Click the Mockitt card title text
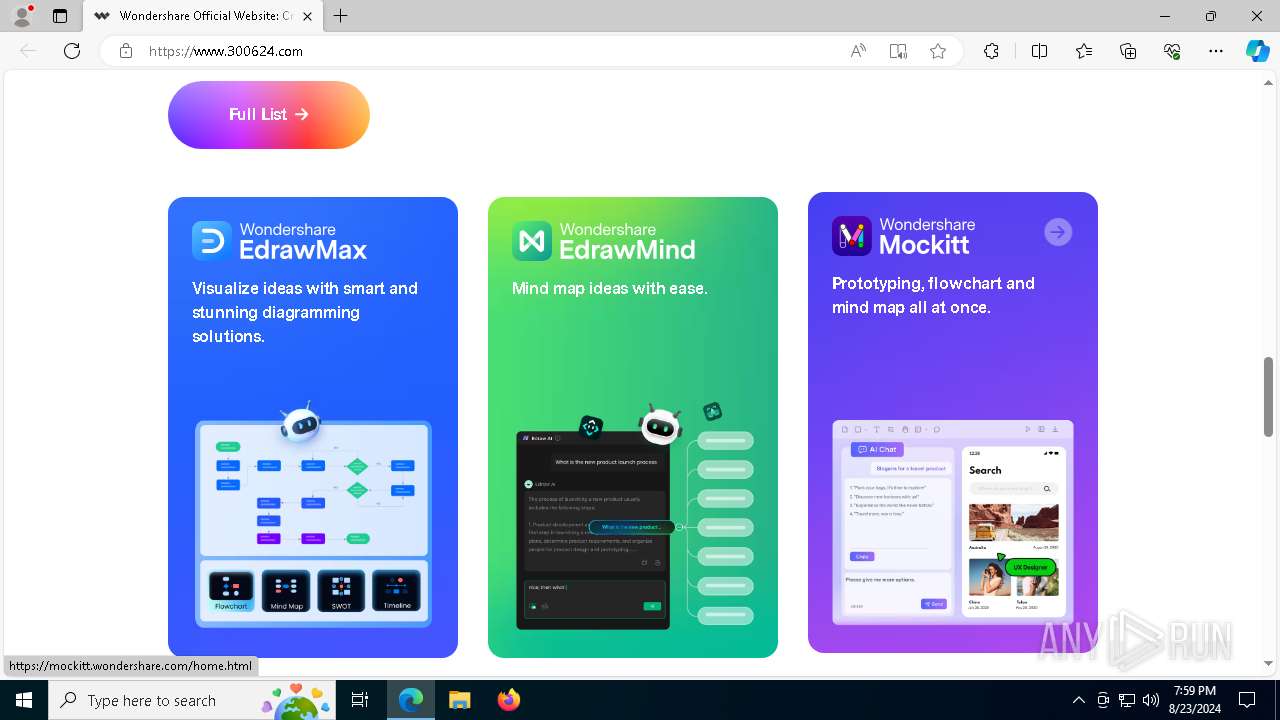Screen dimensions: 1280x720 pos(927,236)
